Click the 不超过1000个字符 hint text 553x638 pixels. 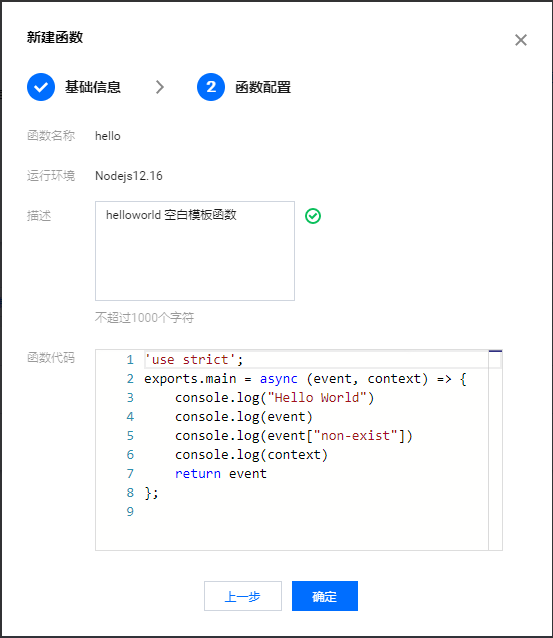pos(144,317)
